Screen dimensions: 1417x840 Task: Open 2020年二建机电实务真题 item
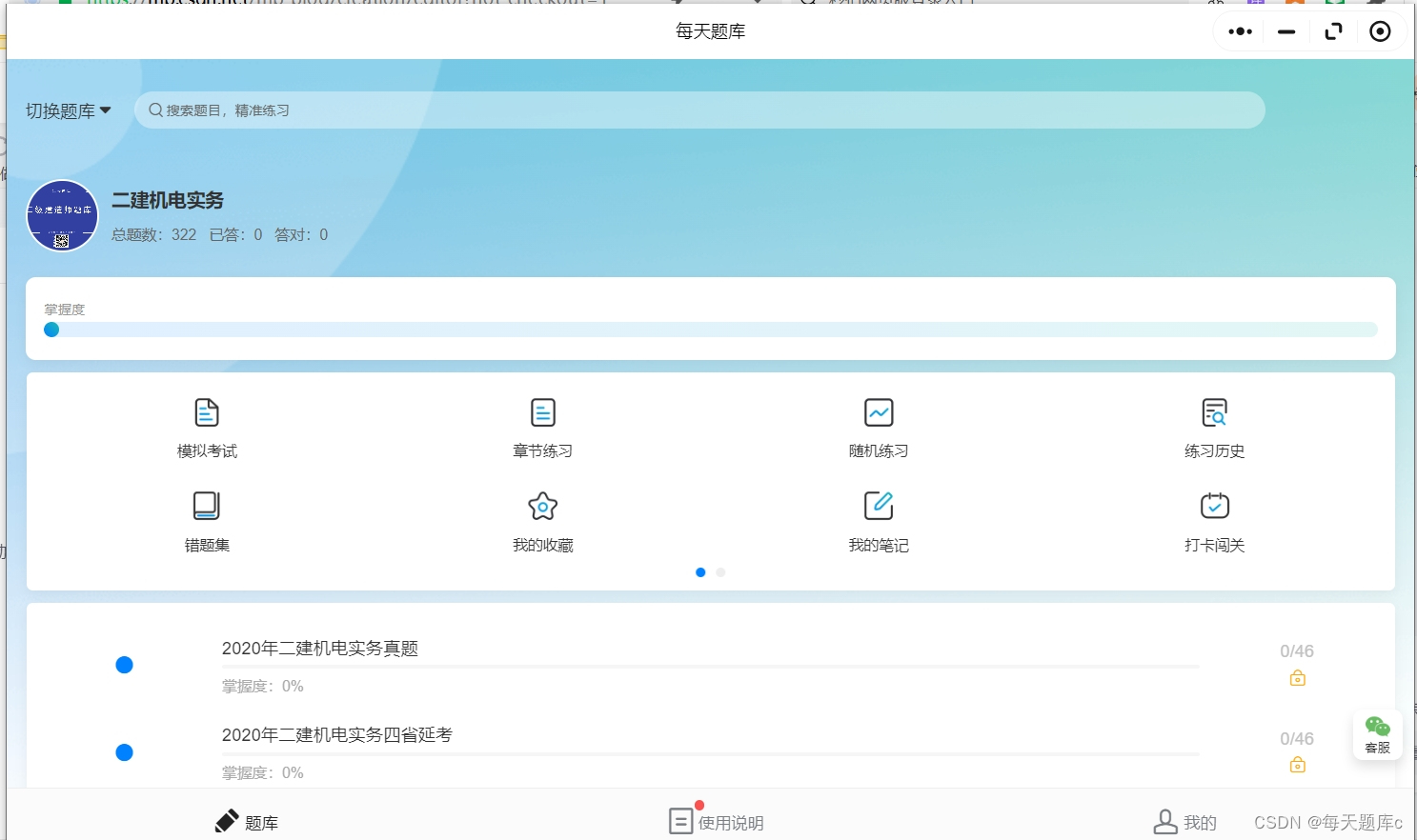pos(320,649)
